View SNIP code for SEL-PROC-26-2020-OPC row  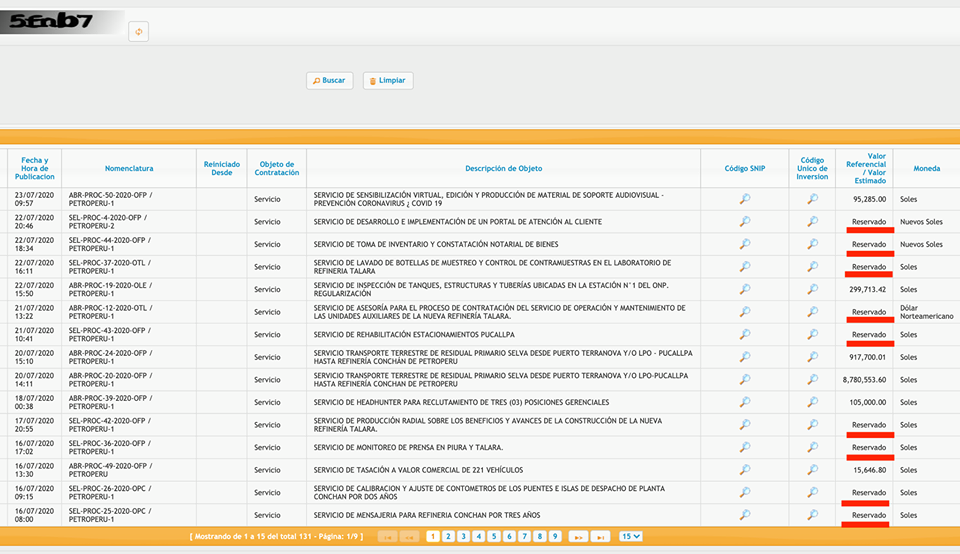(744, 492)
